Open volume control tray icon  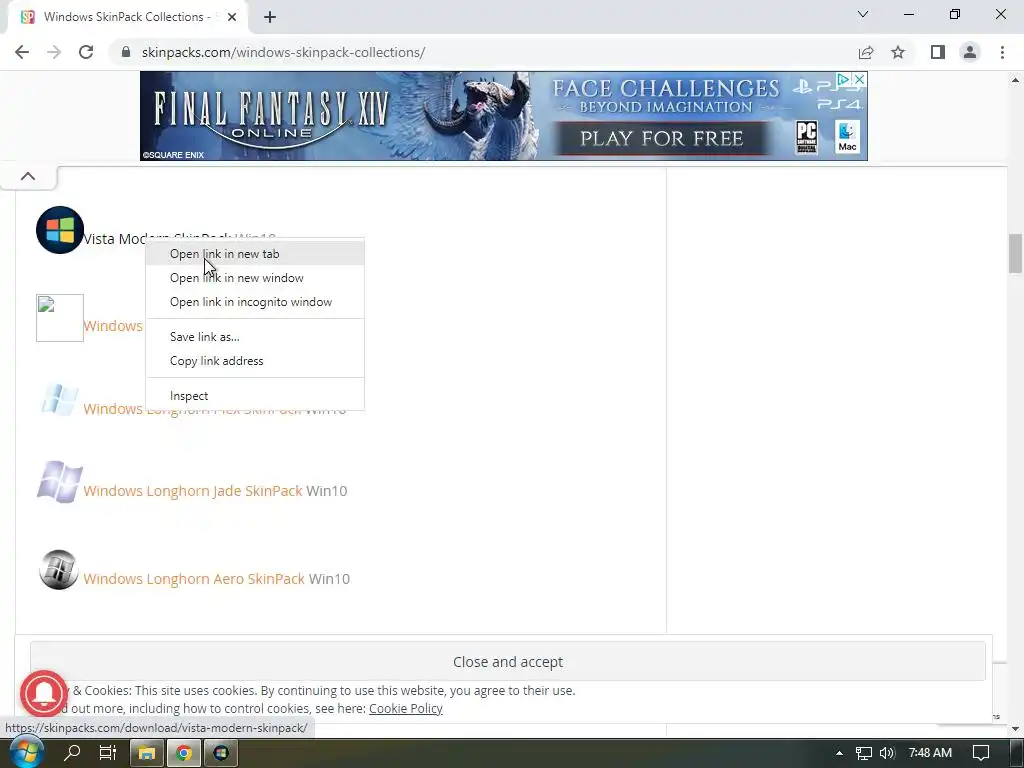887,753
